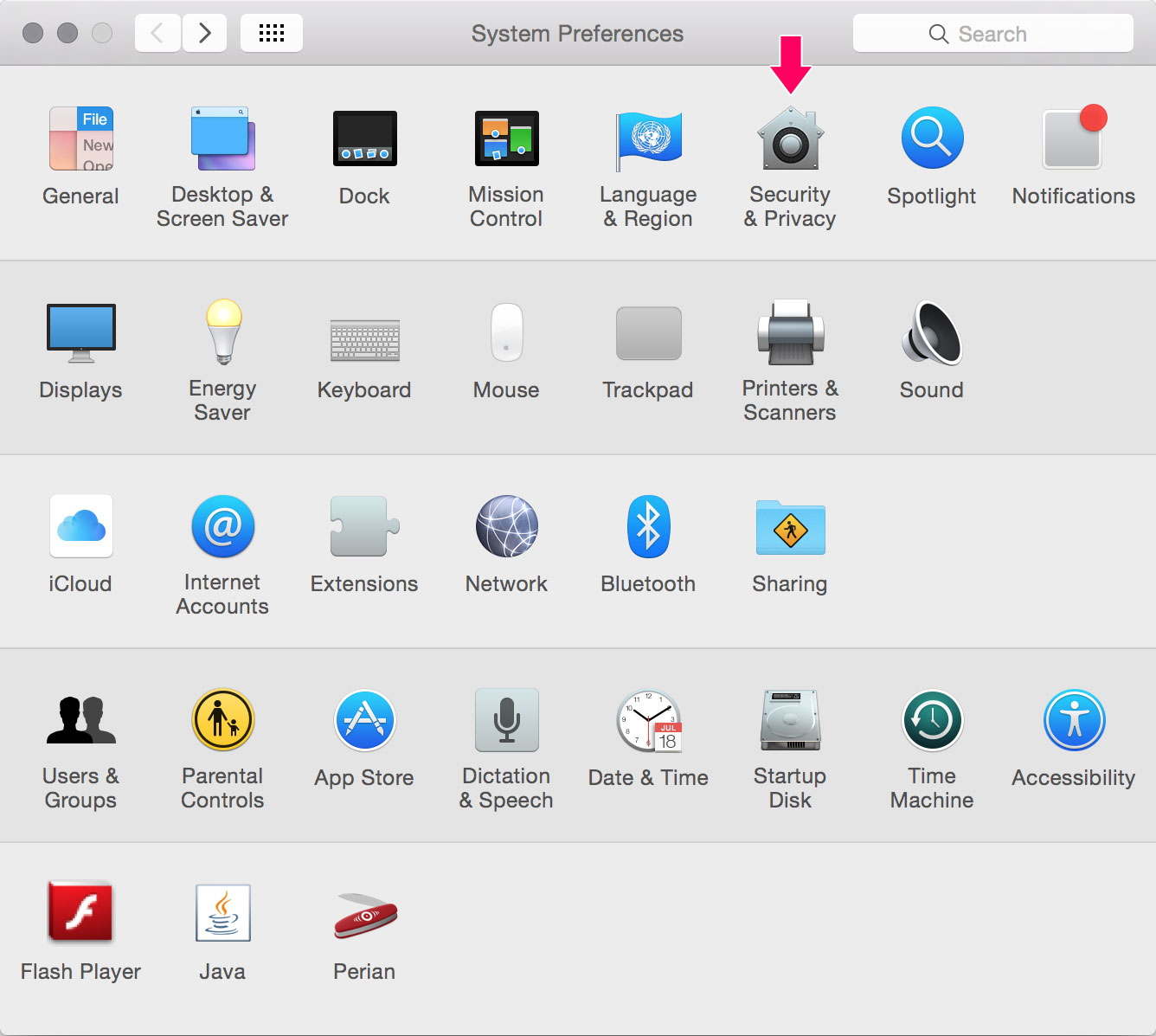Viewport: 1156px width, 1036px height.
Task: Go forward with the right chevron button
Action: 205,34
